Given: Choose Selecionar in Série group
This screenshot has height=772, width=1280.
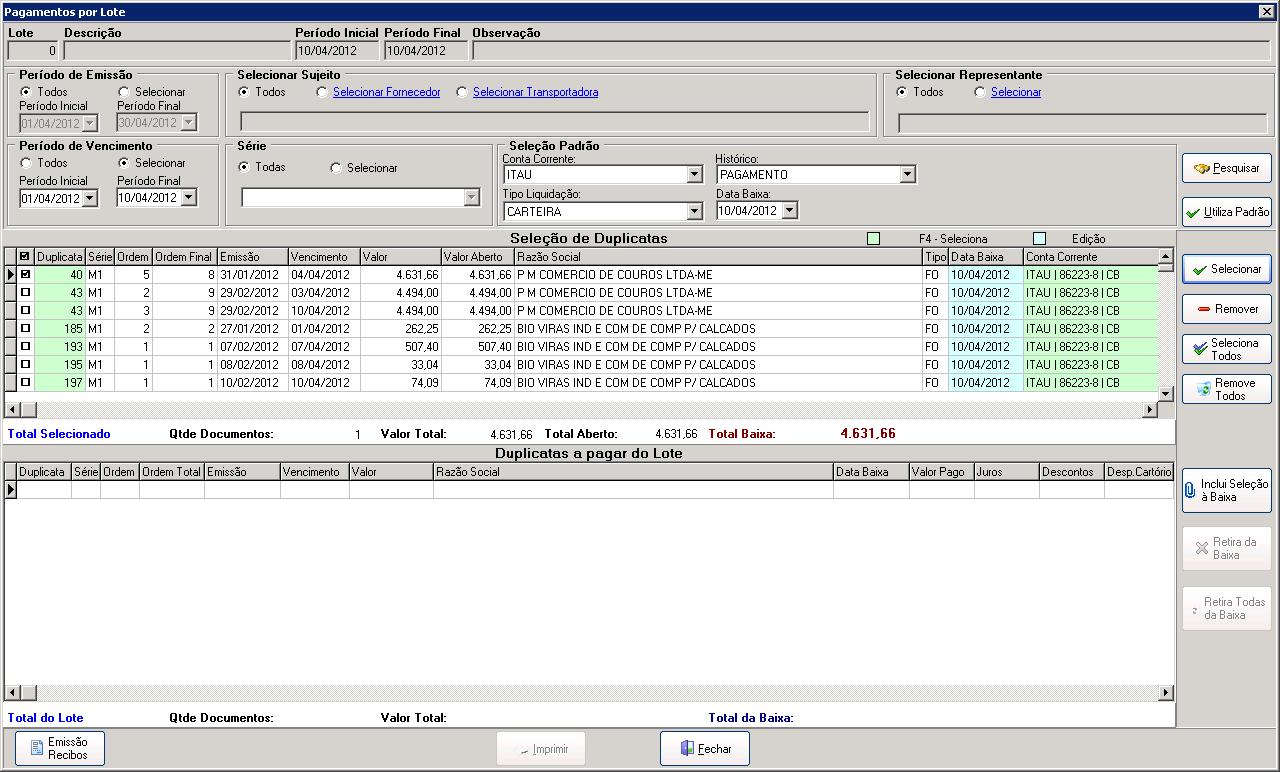Looking at the screenshot, I should [336, 168].
